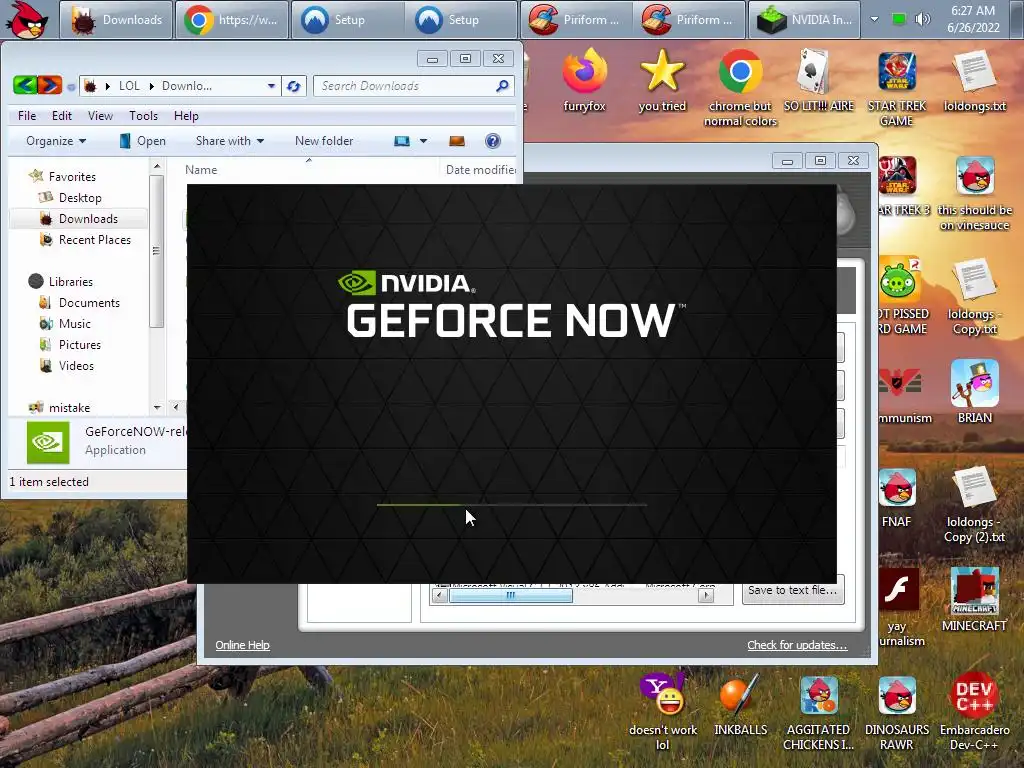1024x768 pixels.
Task: Open first Setup taskbar item
Action: click(x=347, y=20)
